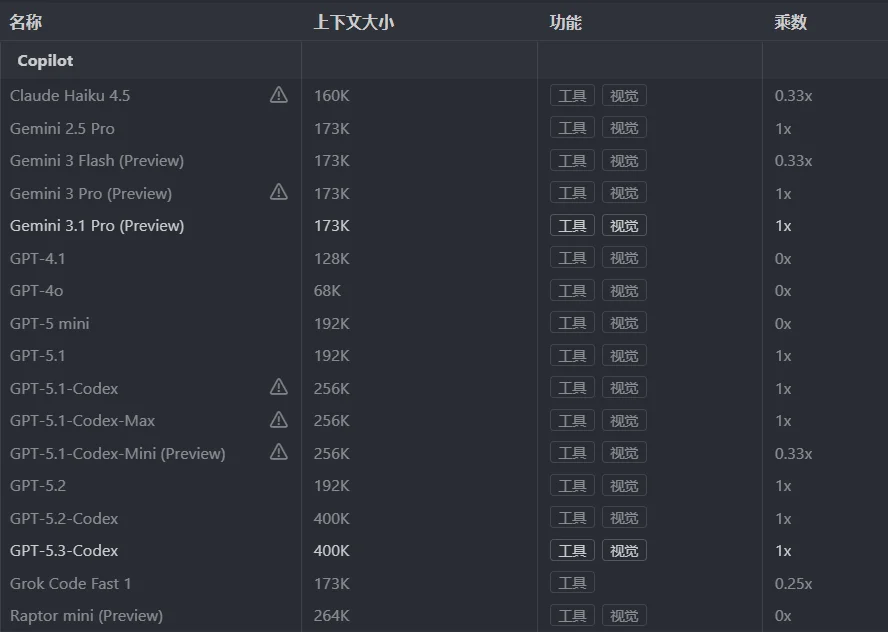Sort by the 名称 column header

[x=26, y=22]
